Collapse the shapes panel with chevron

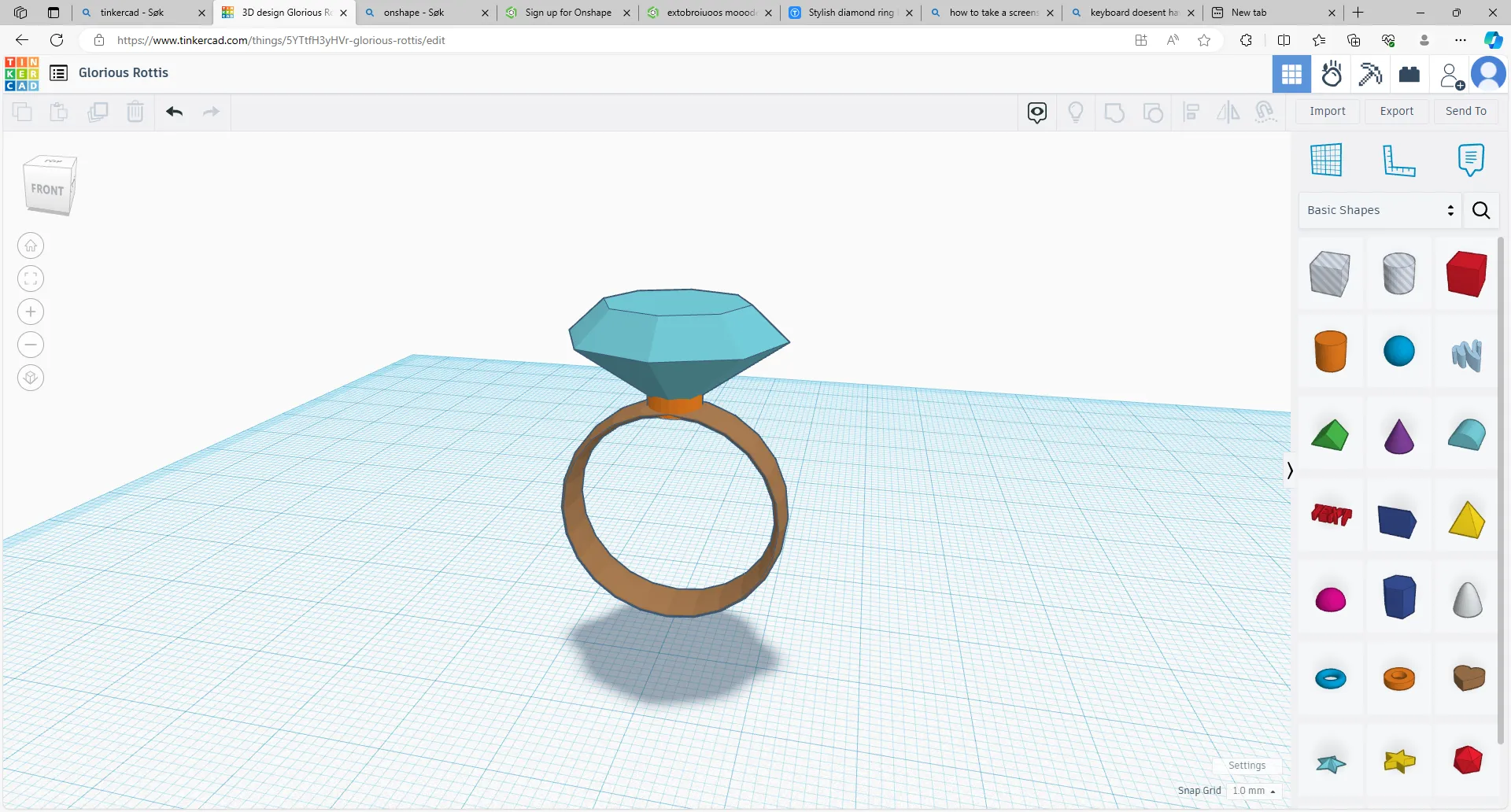(1289, 471)
